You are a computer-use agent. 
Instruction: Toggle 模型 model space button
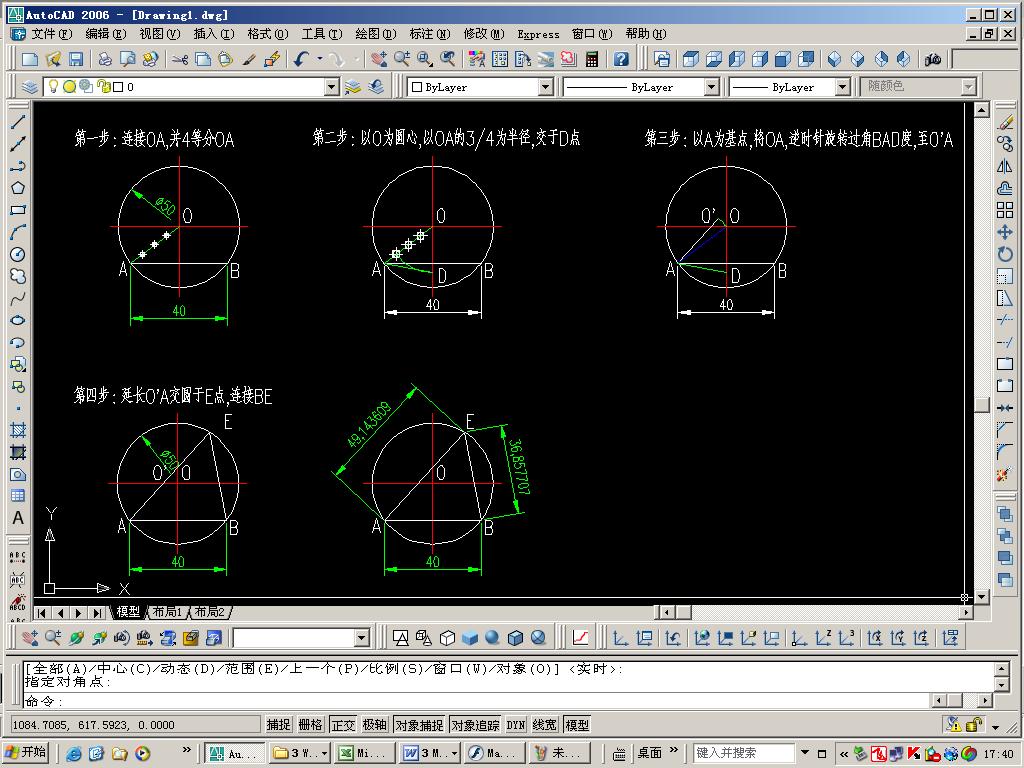(x=577, y=724)
